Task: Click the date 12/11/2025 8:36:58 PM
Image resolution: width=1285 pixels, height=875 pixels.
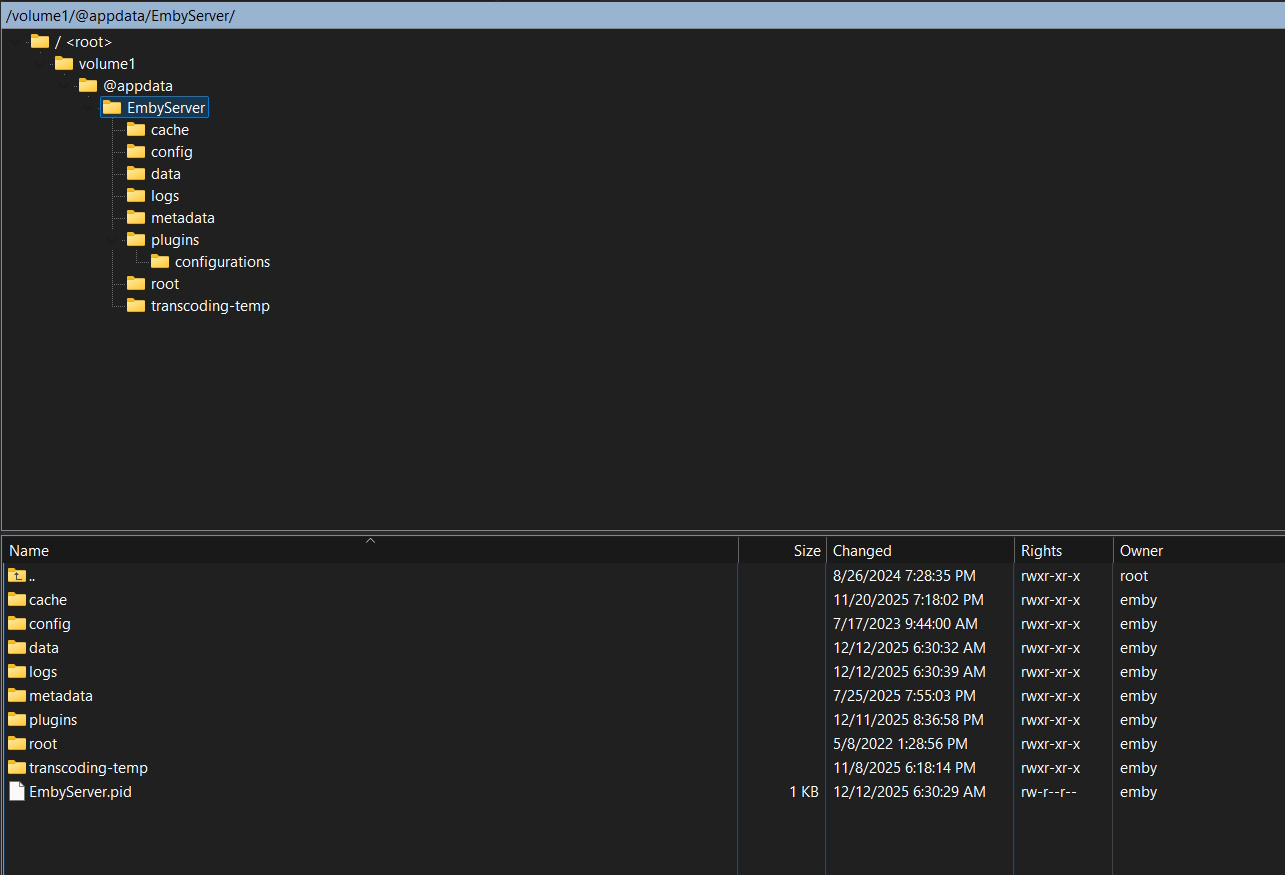Action: [908, 720]
